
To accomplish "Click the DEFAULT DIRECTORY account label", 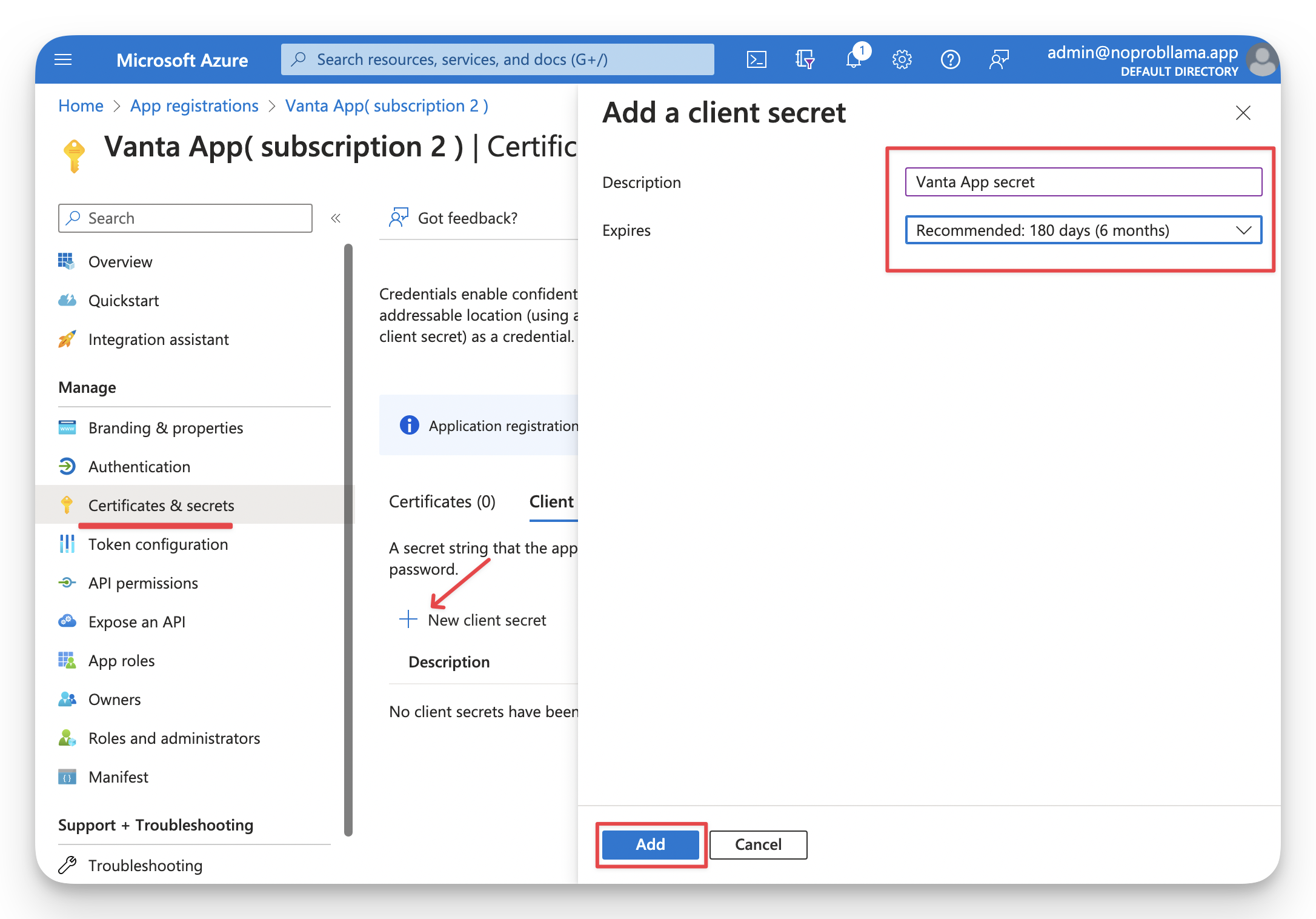I will point(1179,72).
